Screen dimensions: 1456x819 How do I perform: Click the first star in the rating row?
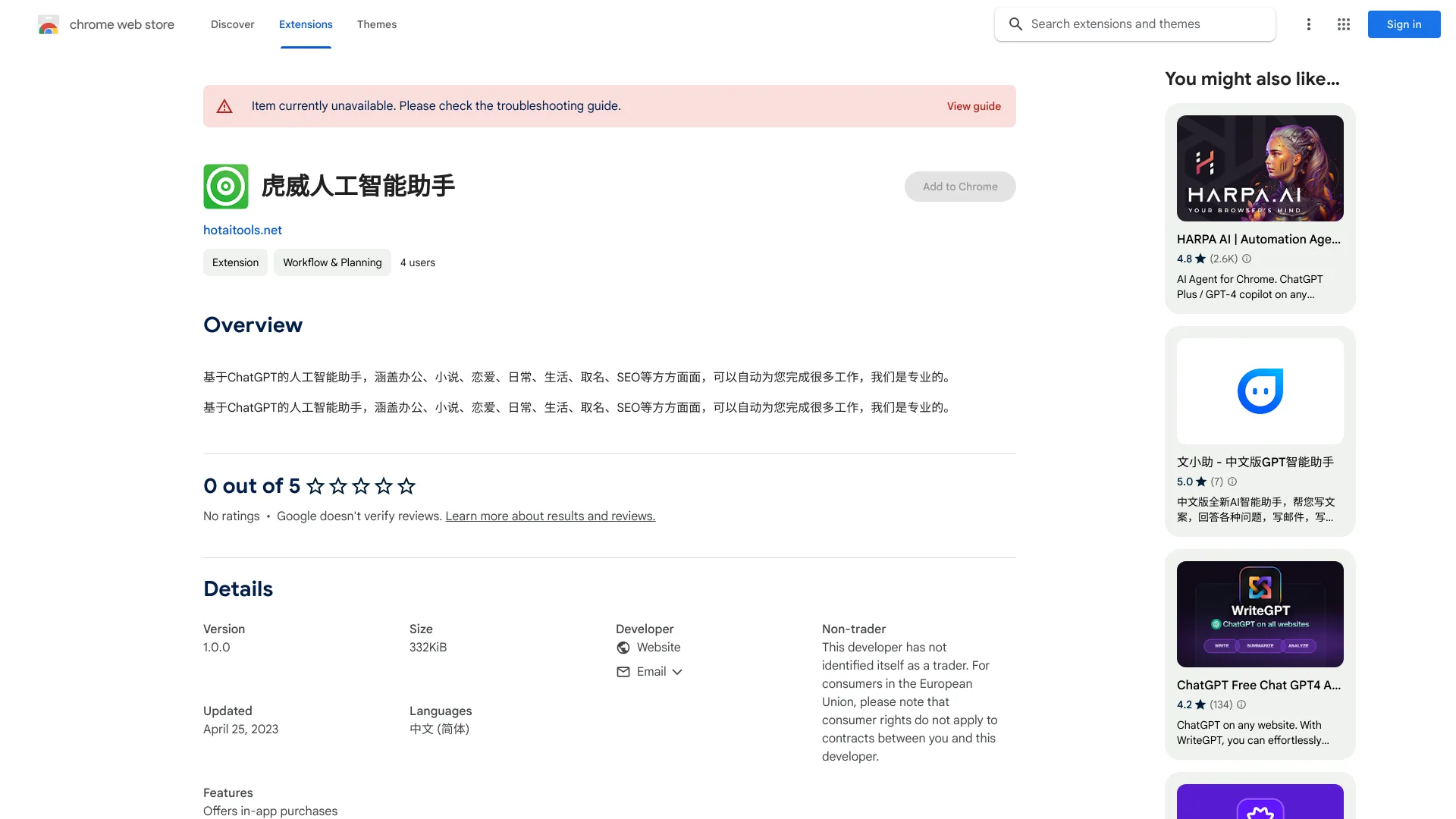pyautogui.click(x=315, y=486)
